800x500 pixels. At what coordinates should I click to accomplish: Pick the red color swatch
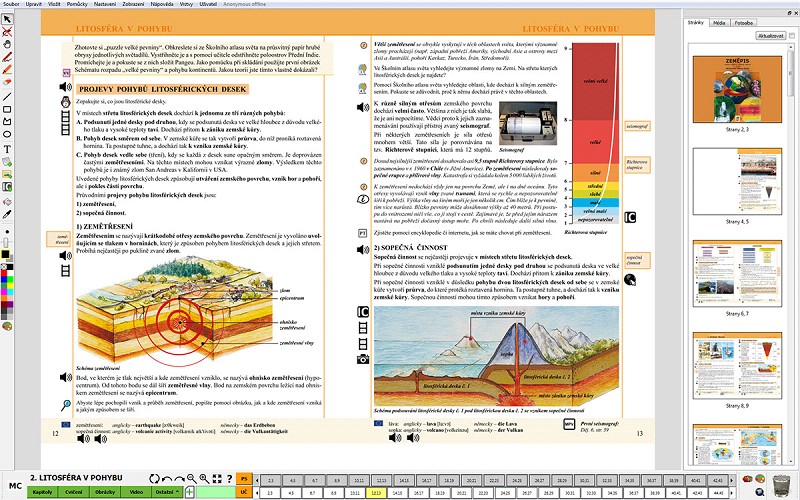(4, 273)
